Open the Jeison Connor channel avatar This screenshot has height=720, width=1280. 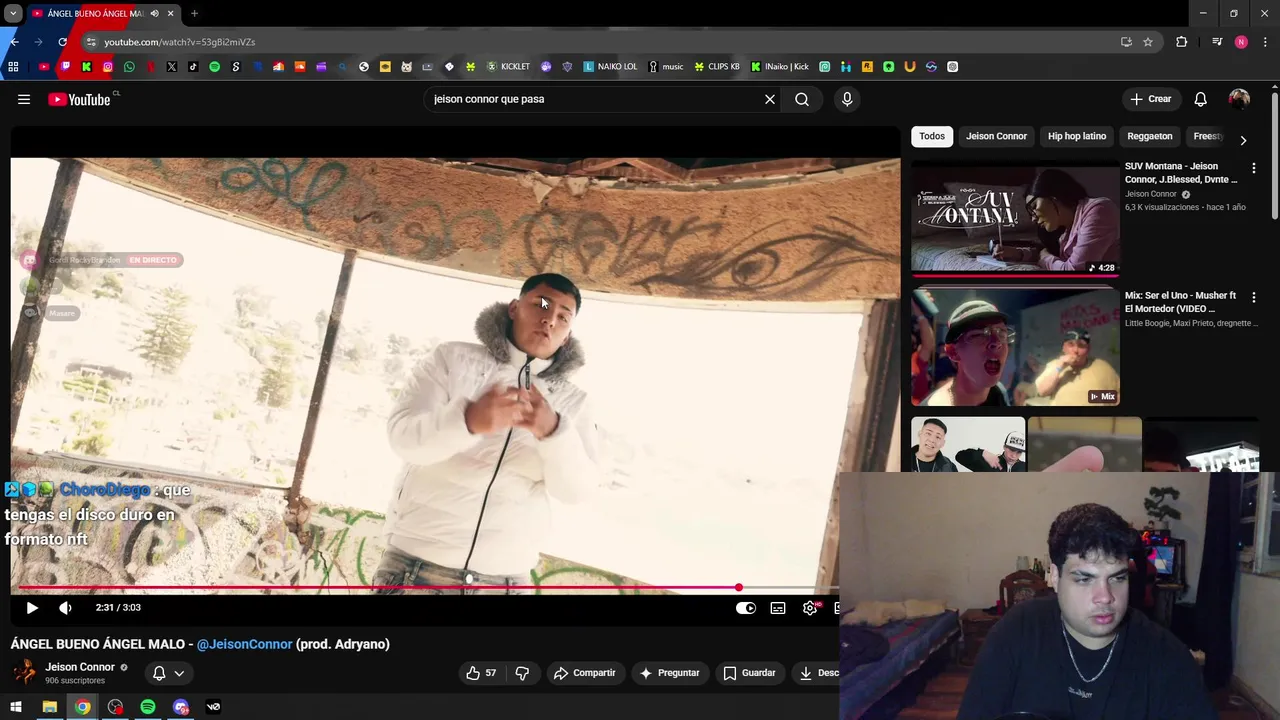pyautogui.click(x=25, y=672)
